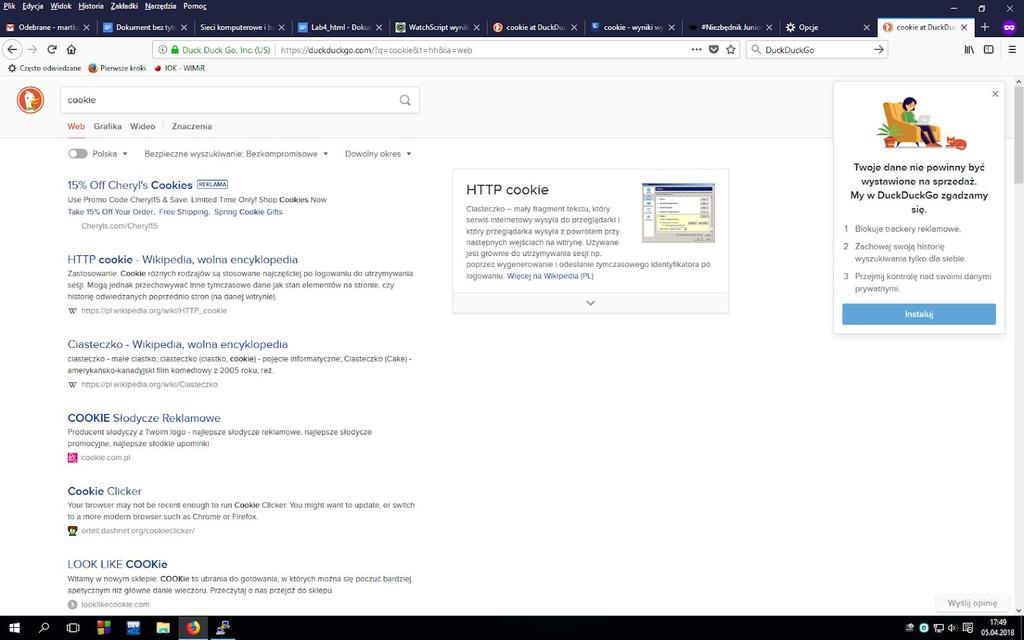
Task: Switch to the Odebrane mail tab
Action: (x=49, y=27)
